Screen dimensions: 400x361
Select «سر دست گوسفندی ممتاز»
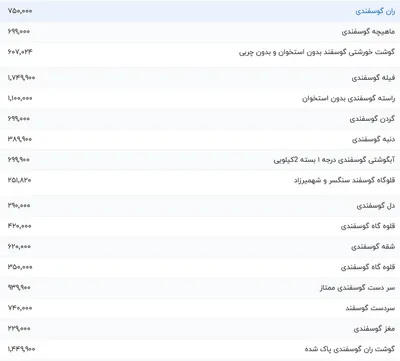point(357,288)
